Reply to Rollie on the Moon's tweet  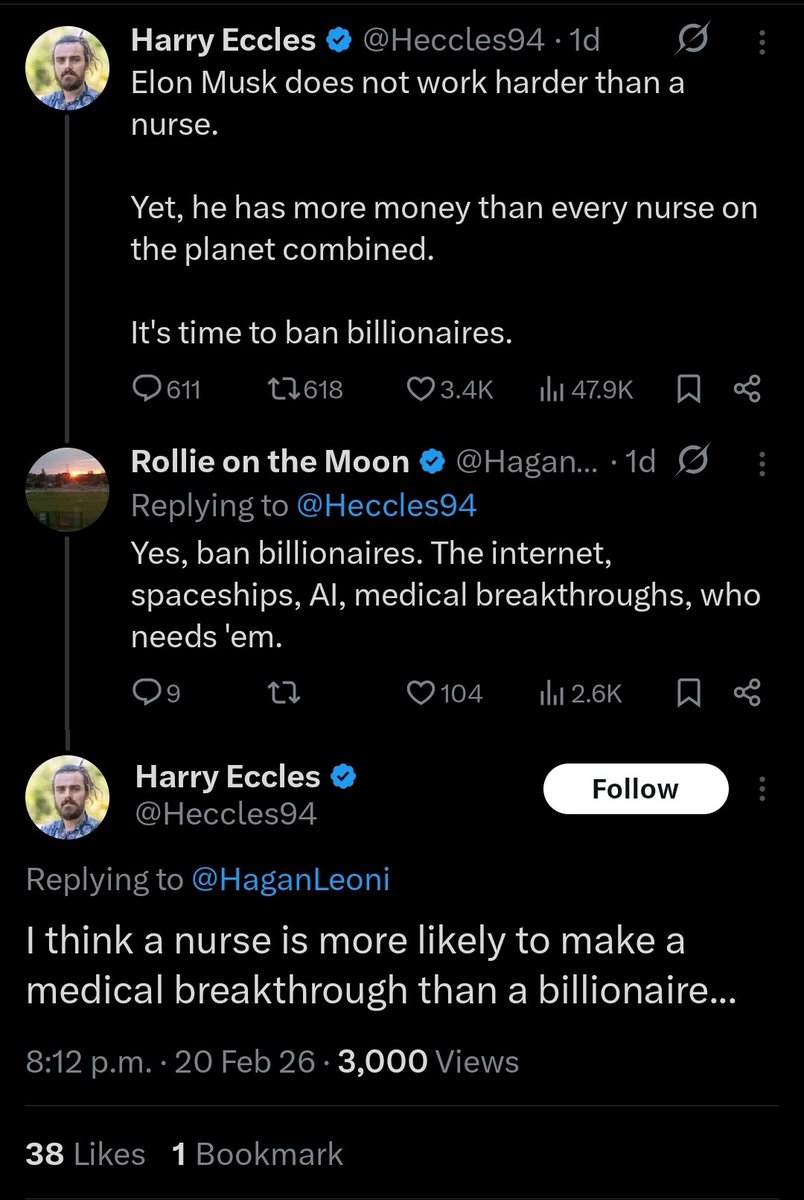click(147, 692)
